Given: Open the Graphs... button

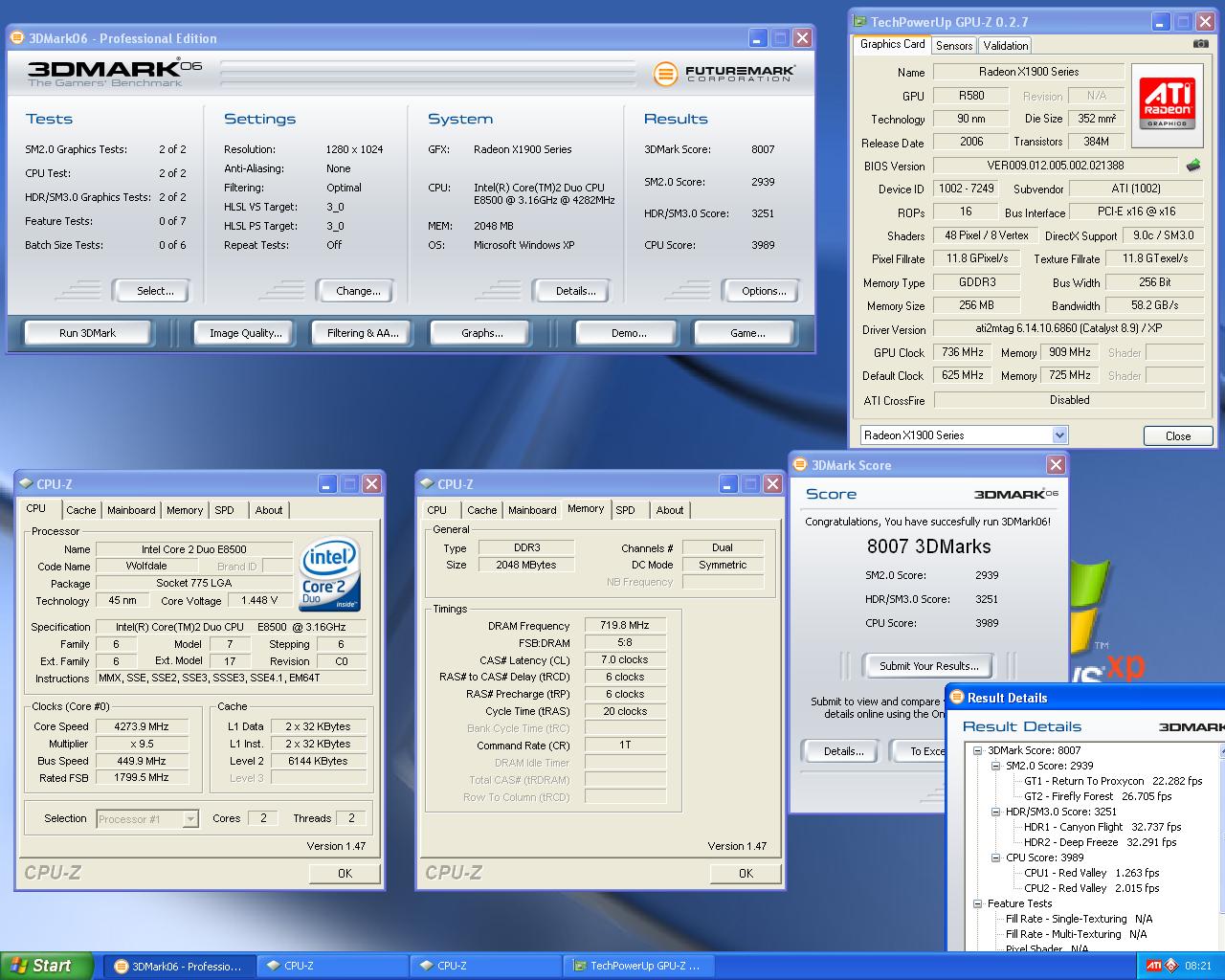Looking at the screenshot, I should [481, 333].
